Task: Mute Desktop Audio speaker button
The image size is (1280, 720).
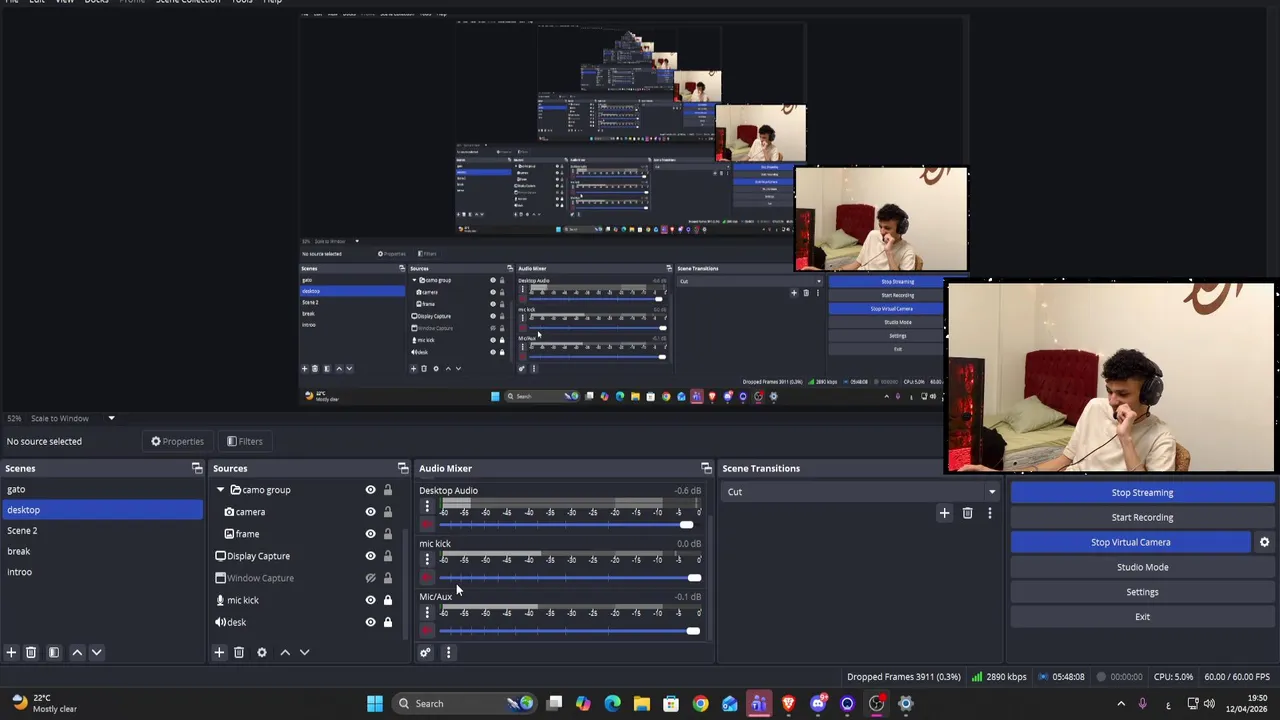Action: click(x=427, y=525)
